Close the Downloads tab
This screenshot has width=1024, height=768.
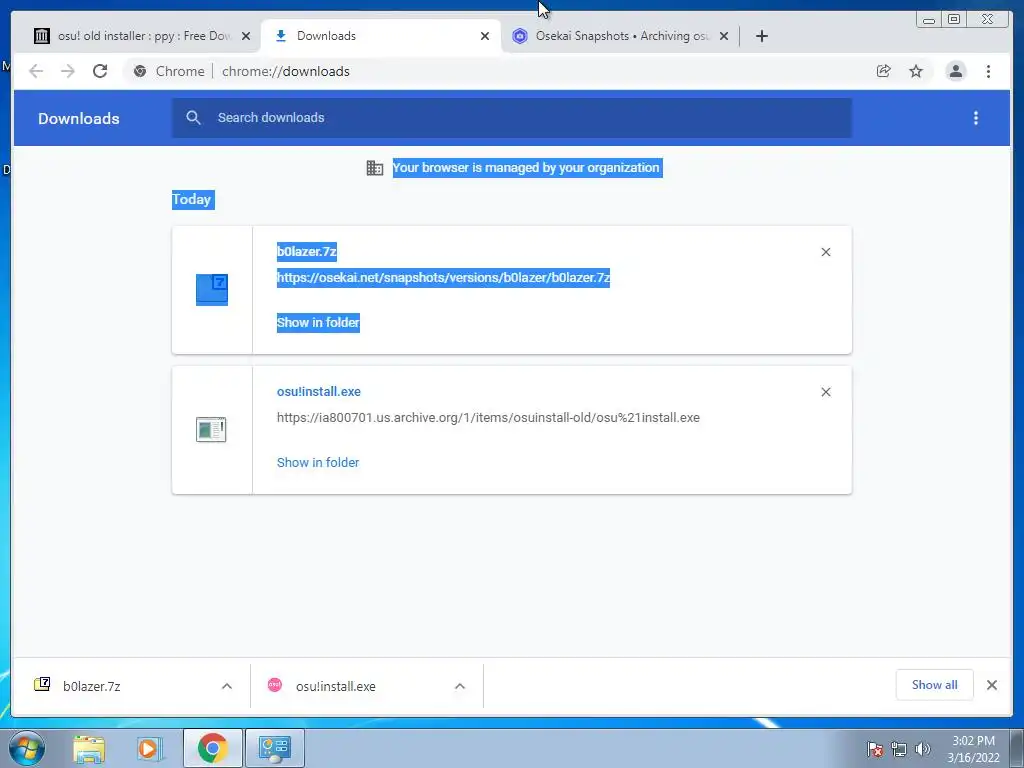485,36
